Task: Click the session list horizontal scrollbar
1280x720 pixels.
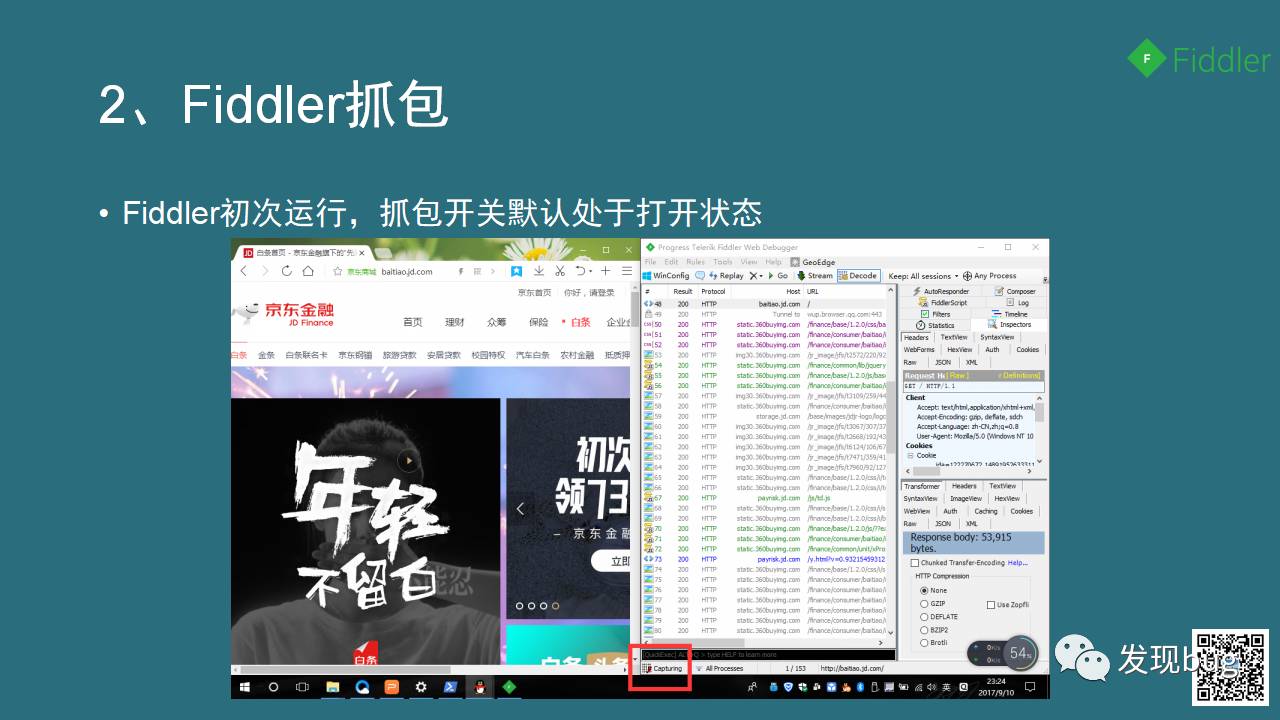Action: tap(765, 643)
